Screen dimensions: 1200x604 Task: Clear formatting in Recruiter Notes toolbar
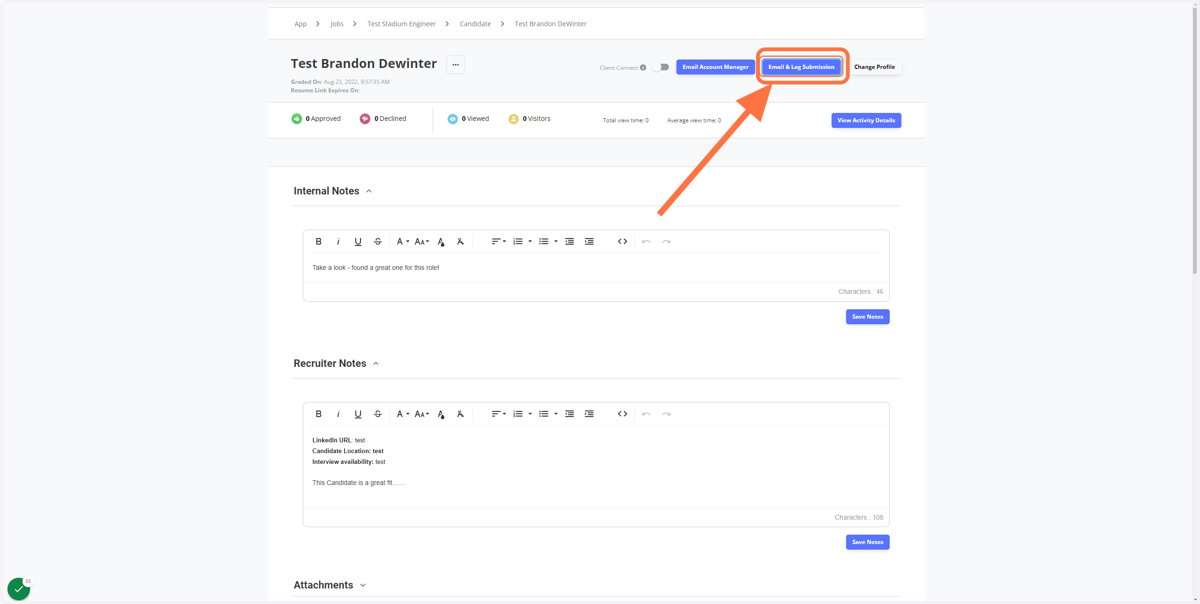click(x=460, y=414)
